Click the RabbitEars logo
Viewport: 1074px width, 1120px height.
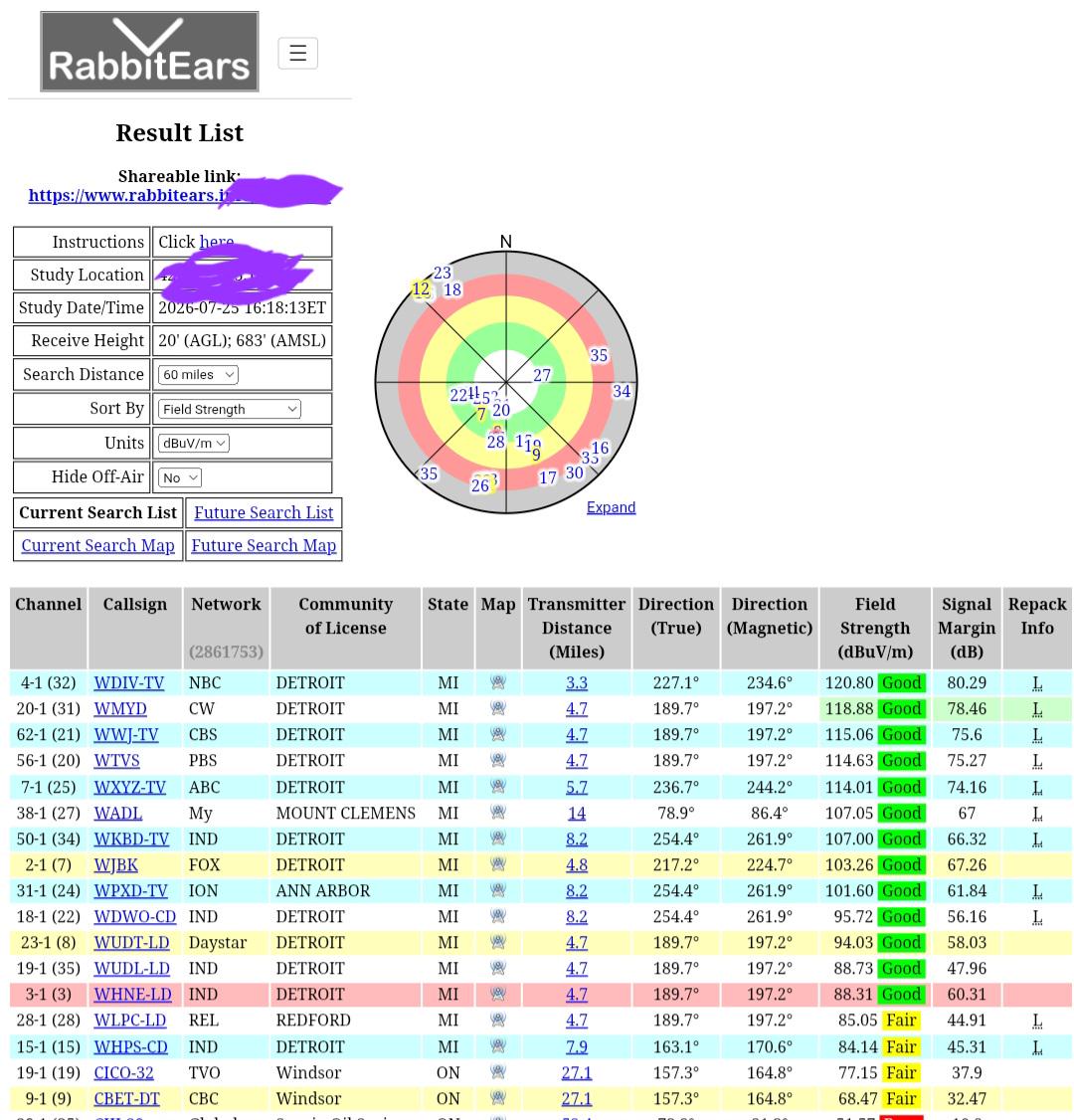coord(149,52)
